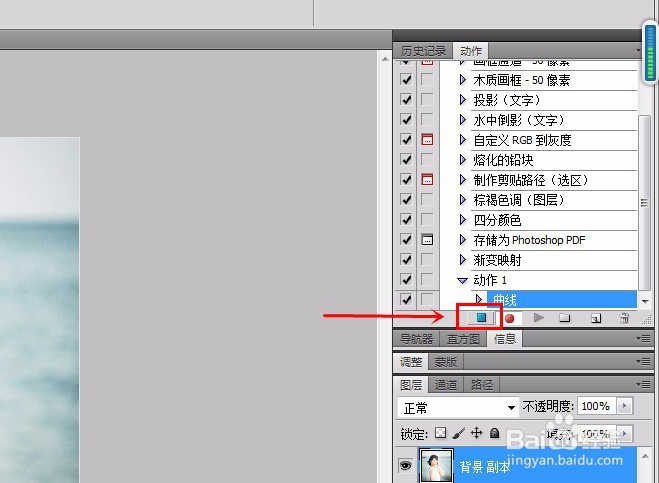Screen dimensions: 659x483
Task: Select the 动作 tab
Action: click(471, 51)
